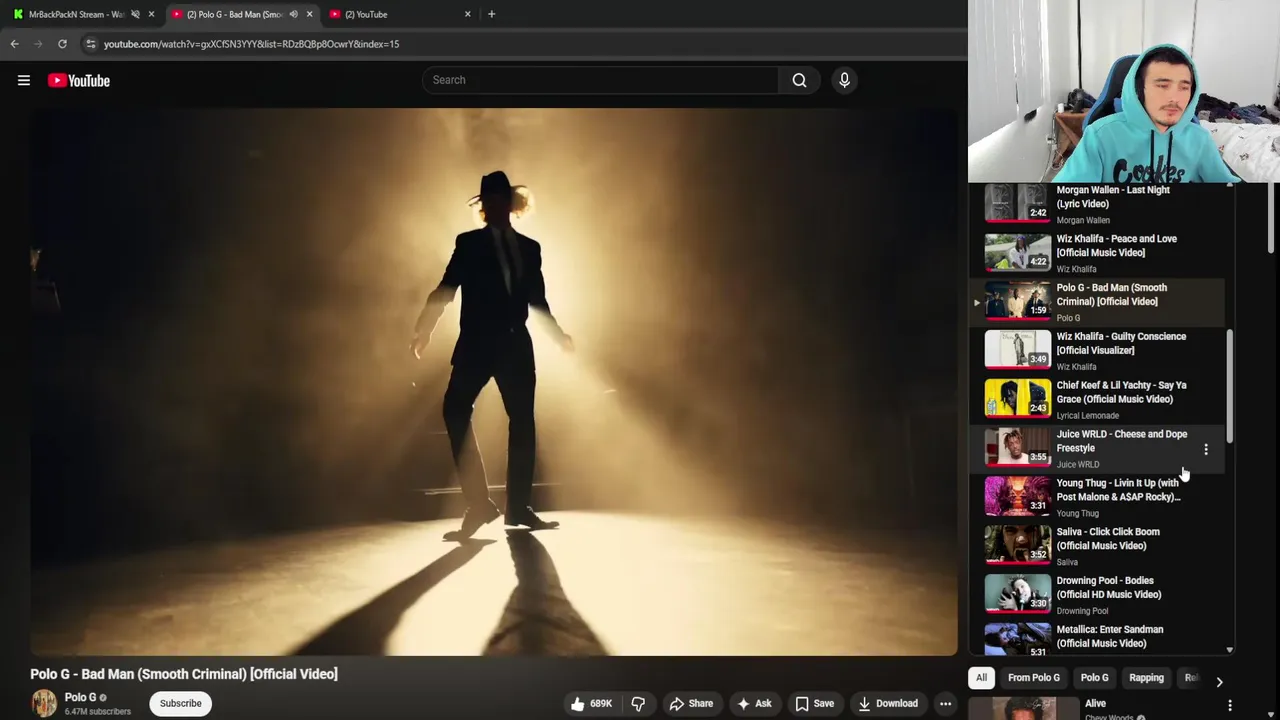Dislike the video with thumbs down
1280x720 pixels.
[638, 703]
